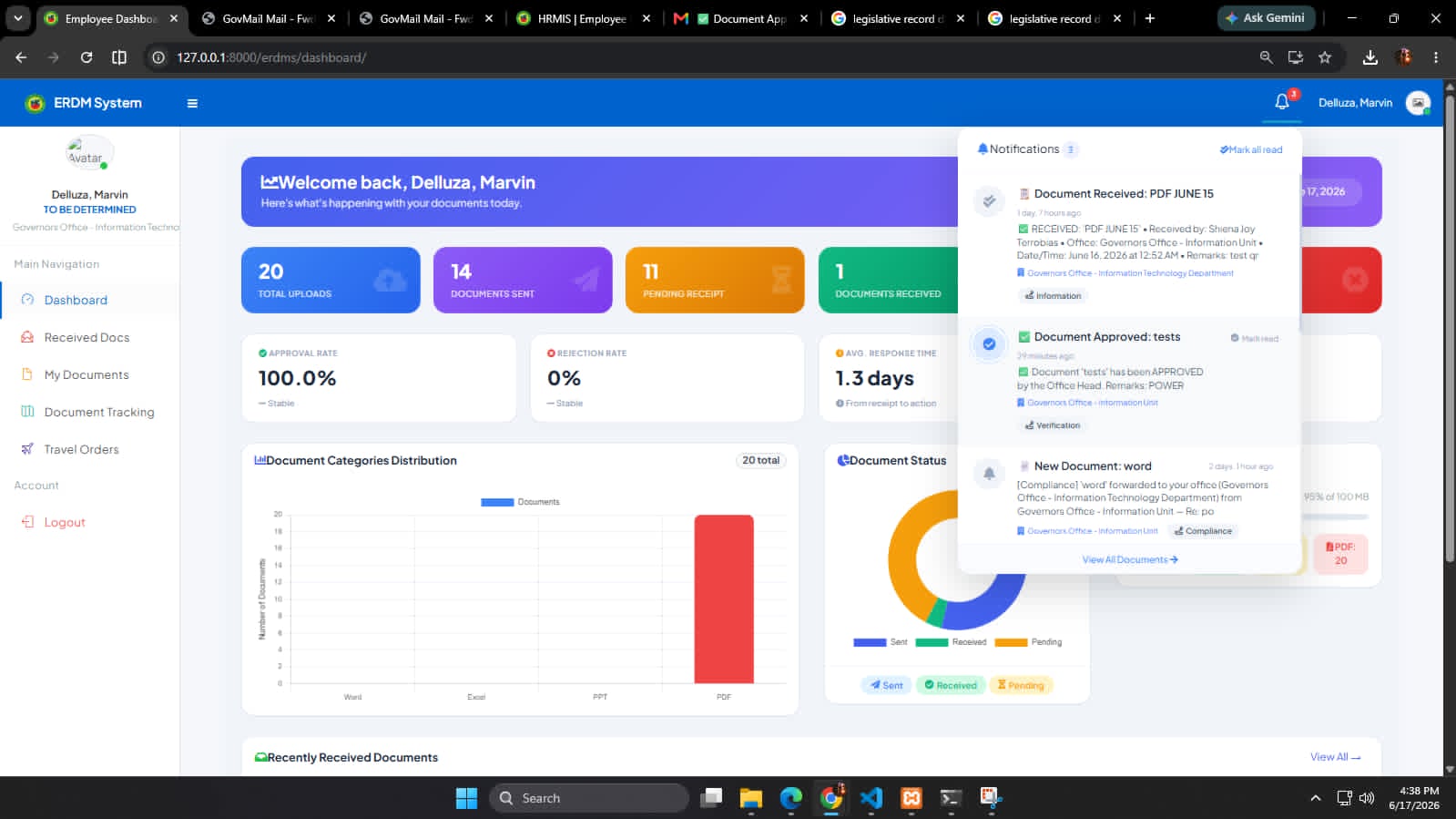Click the Sent status pill
This screenshot has height=819, width=1456.
pos(886,685)
